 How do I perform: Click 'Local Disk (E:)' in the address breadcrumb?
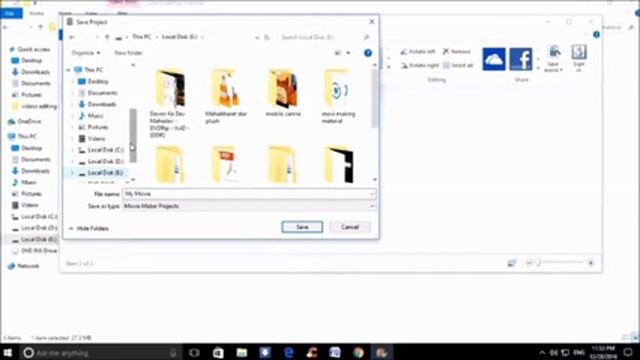coord(180,37)
